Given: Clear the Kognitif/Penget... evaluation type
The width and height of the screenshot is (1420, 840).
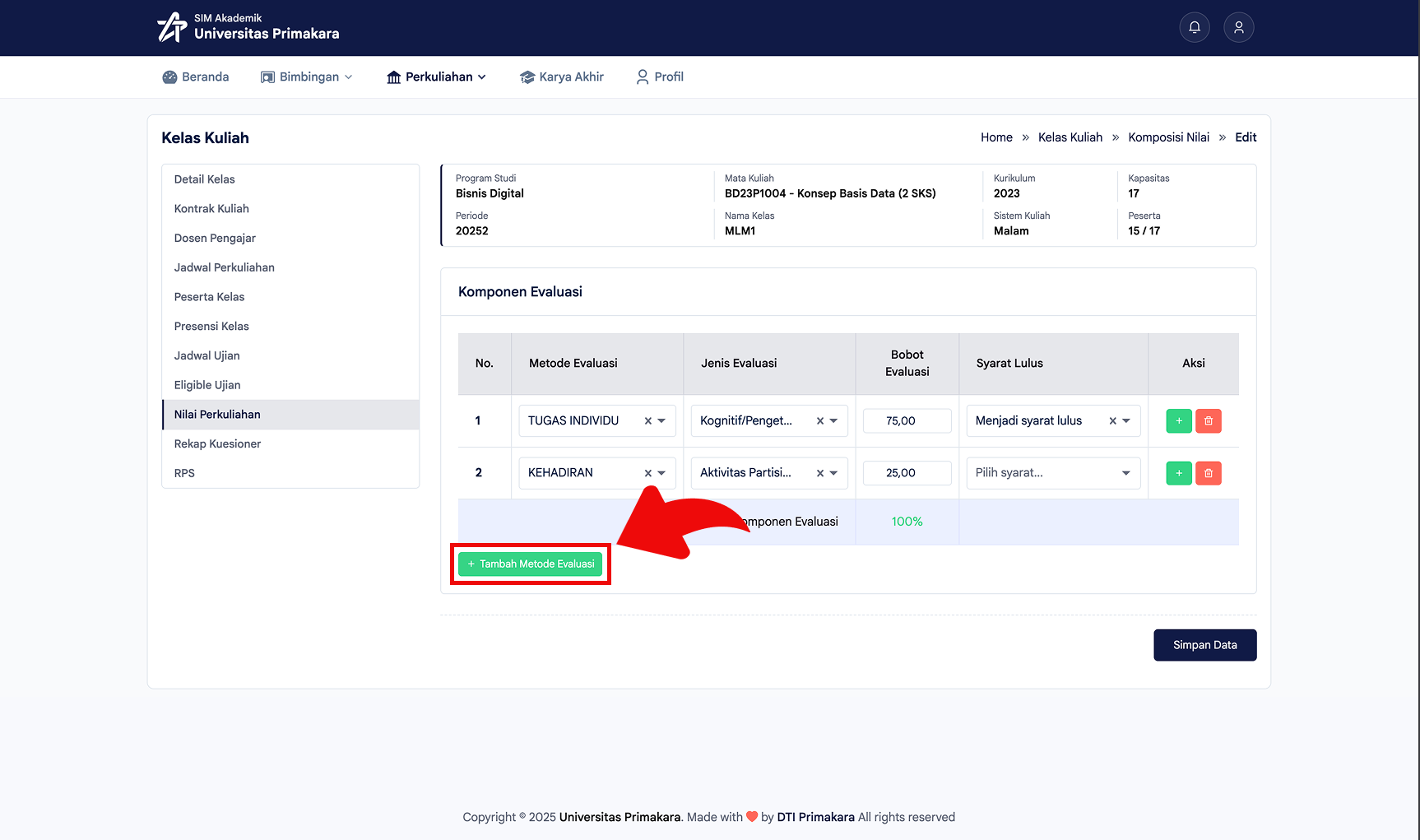Looking at the screenshot, I should (x=820, y=420).
